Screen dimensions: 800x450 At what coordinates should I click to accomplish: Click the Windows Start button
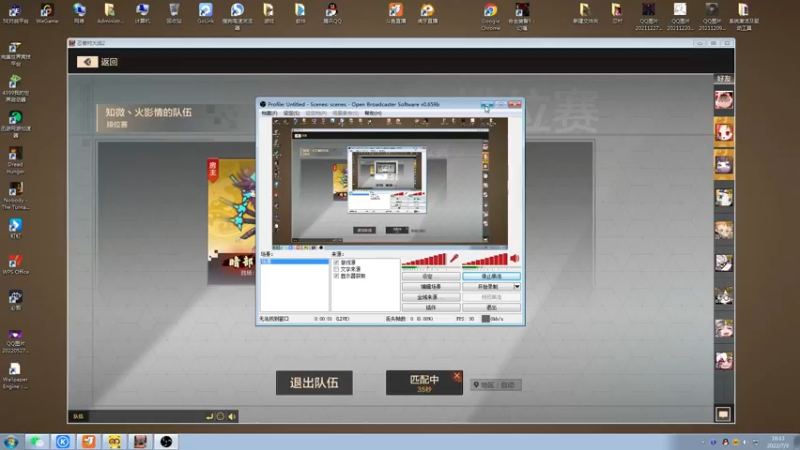(x=11, y=441)
